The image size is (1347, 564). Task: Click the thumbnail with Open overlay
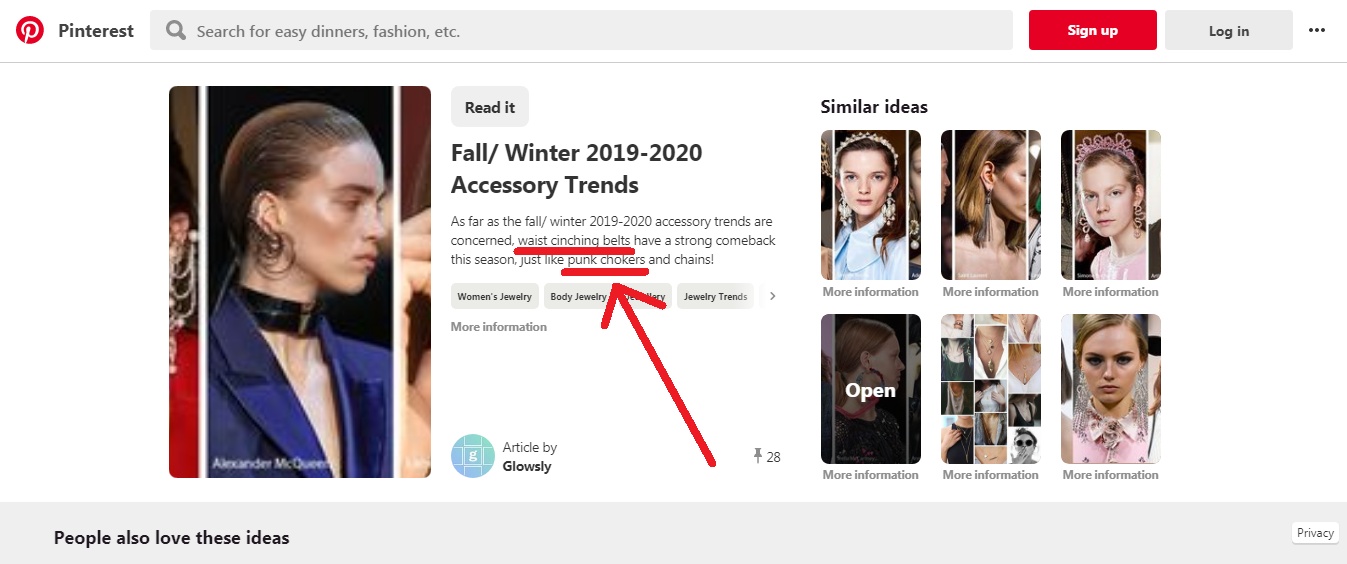point(870,389)
